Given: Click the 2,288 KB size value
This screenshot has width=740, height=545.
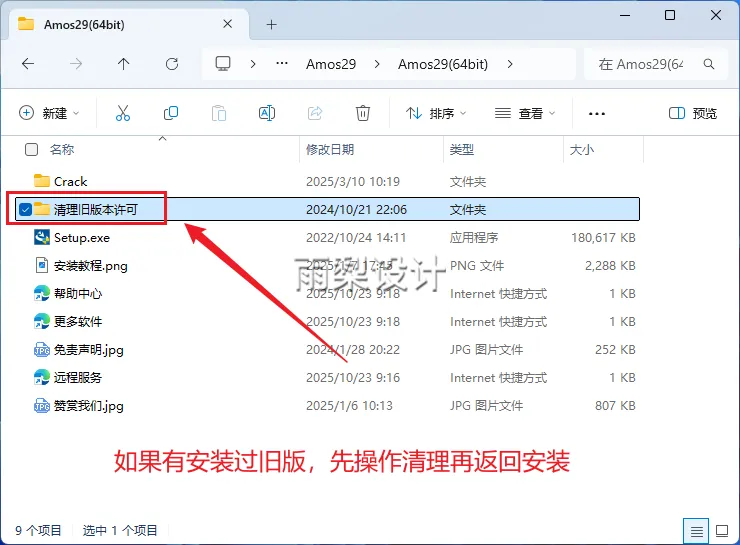Looking at the screenshot, I should pos(610,266).
